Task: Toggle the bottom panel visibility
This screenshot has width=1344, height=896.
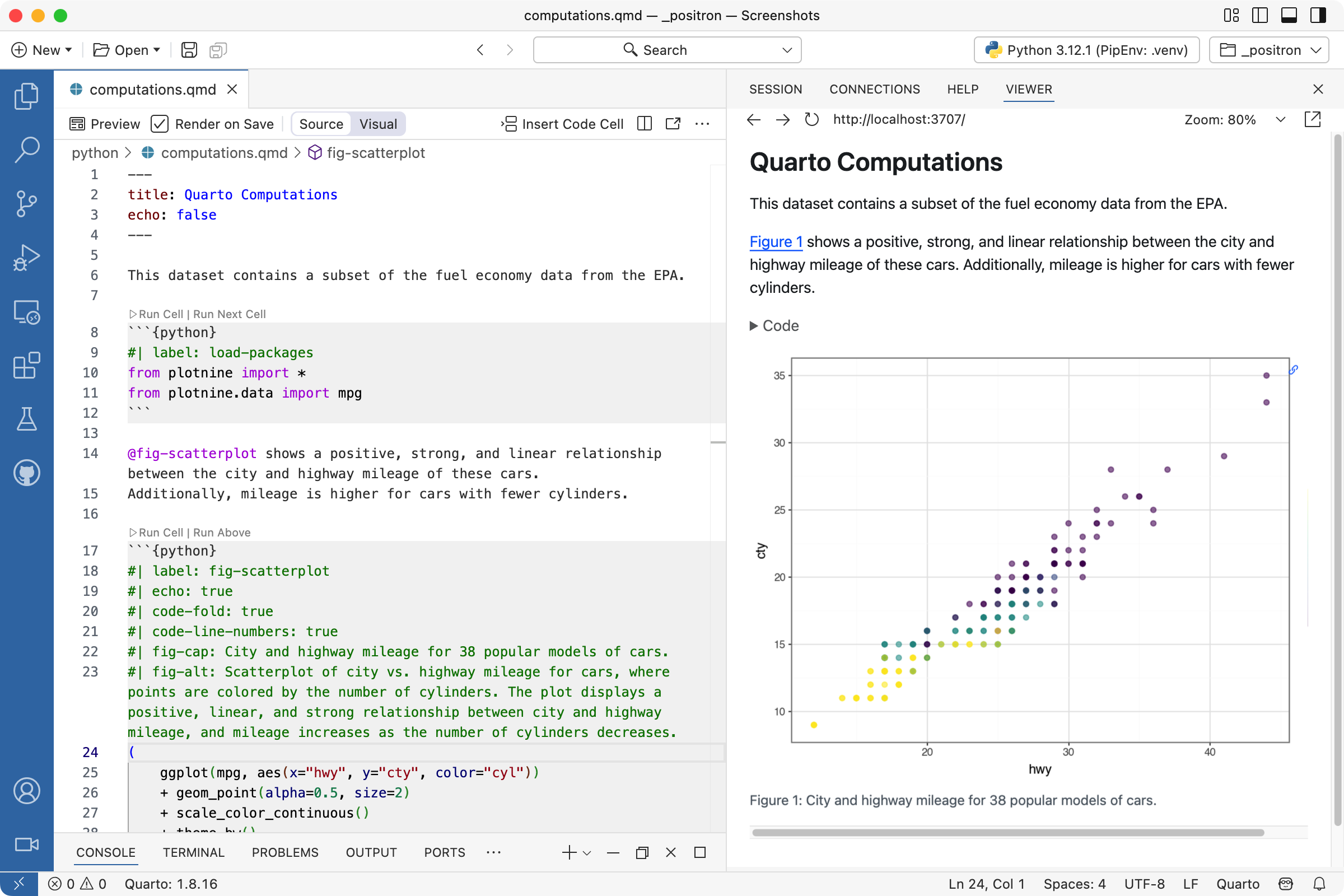Action: 1289,16
